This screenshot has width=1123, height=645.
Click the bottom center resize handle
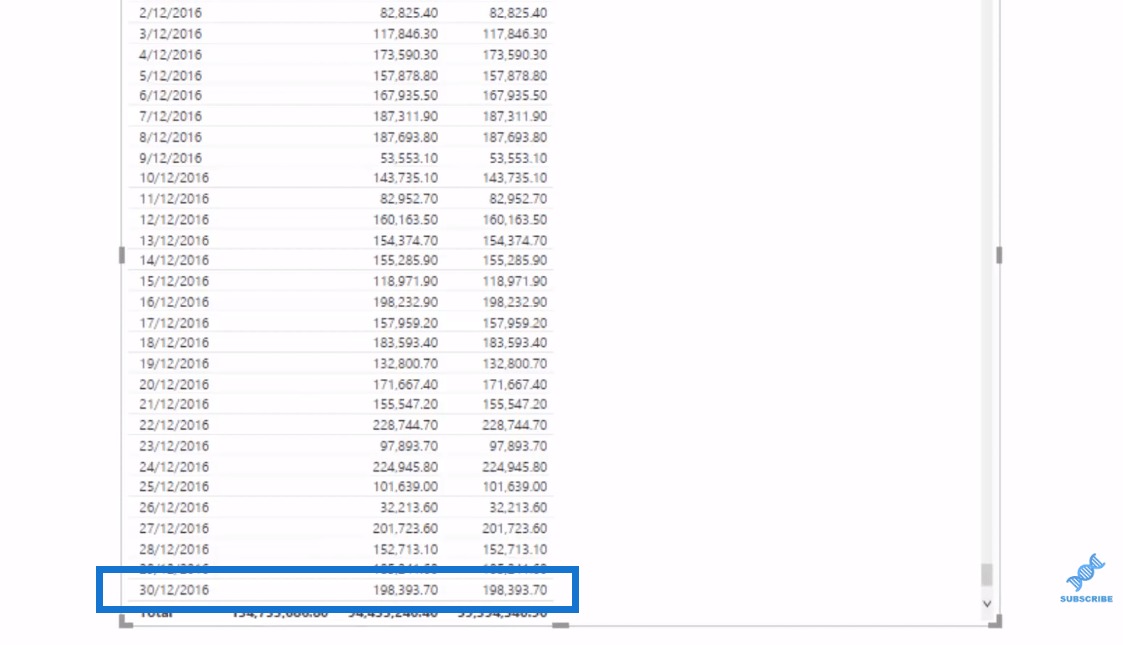coord(561,625)
